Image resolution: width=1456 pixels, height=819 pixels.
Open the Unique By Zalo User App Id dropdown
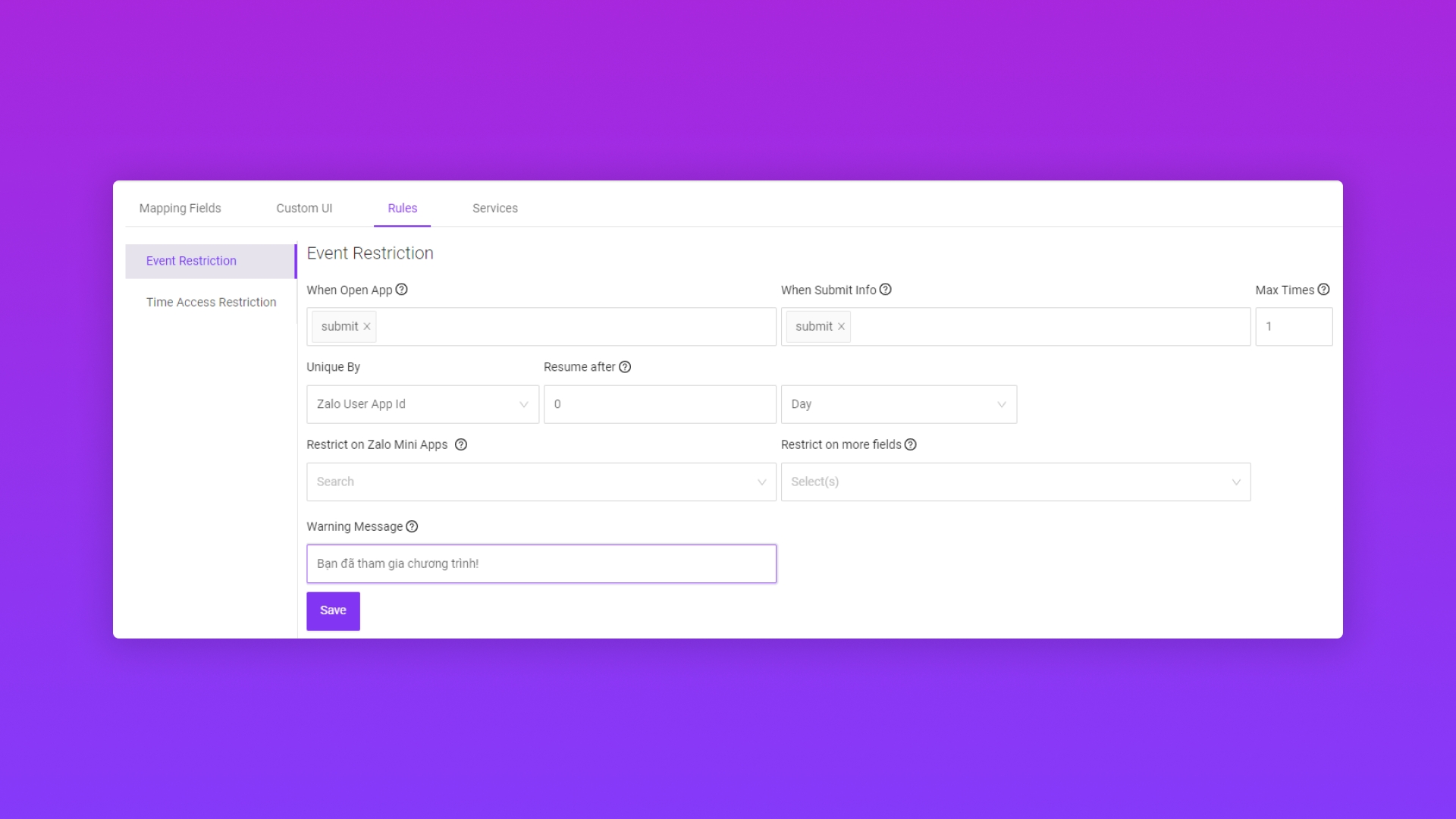422,404
